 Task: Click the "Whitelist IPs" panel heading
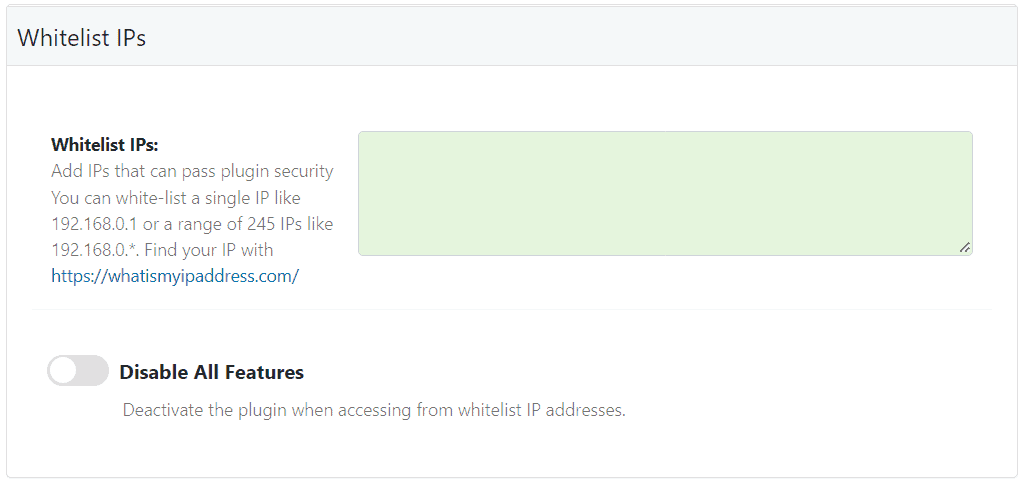click(x=82, y=38)
